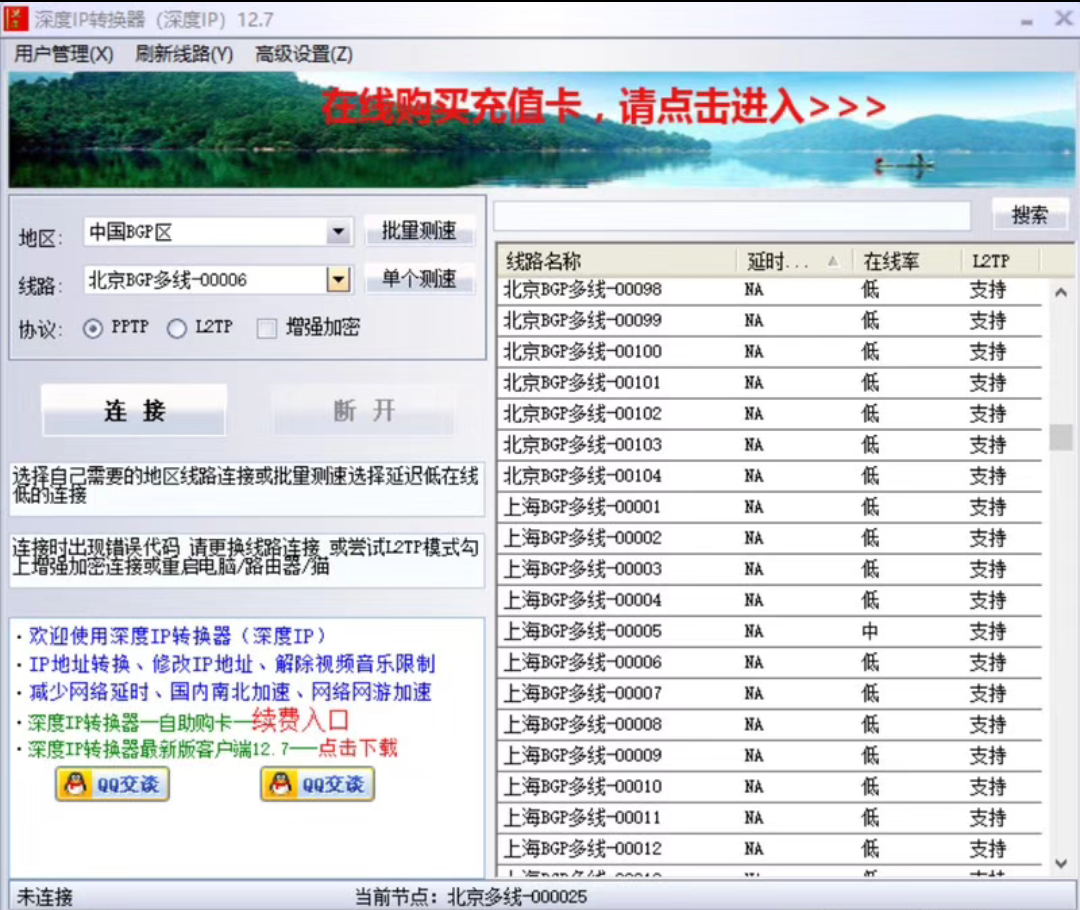Click the 连接 button
The width and height of the screenshot is (1080, 910).
tap(134, 411)
